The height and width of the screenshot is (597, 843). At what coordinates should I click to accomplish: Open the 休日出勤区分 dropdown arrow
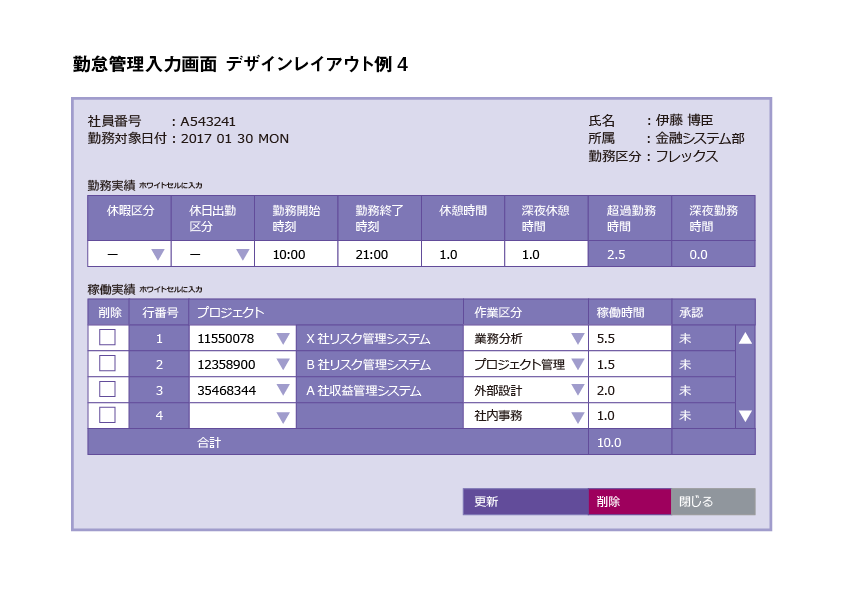pos(242,254)
